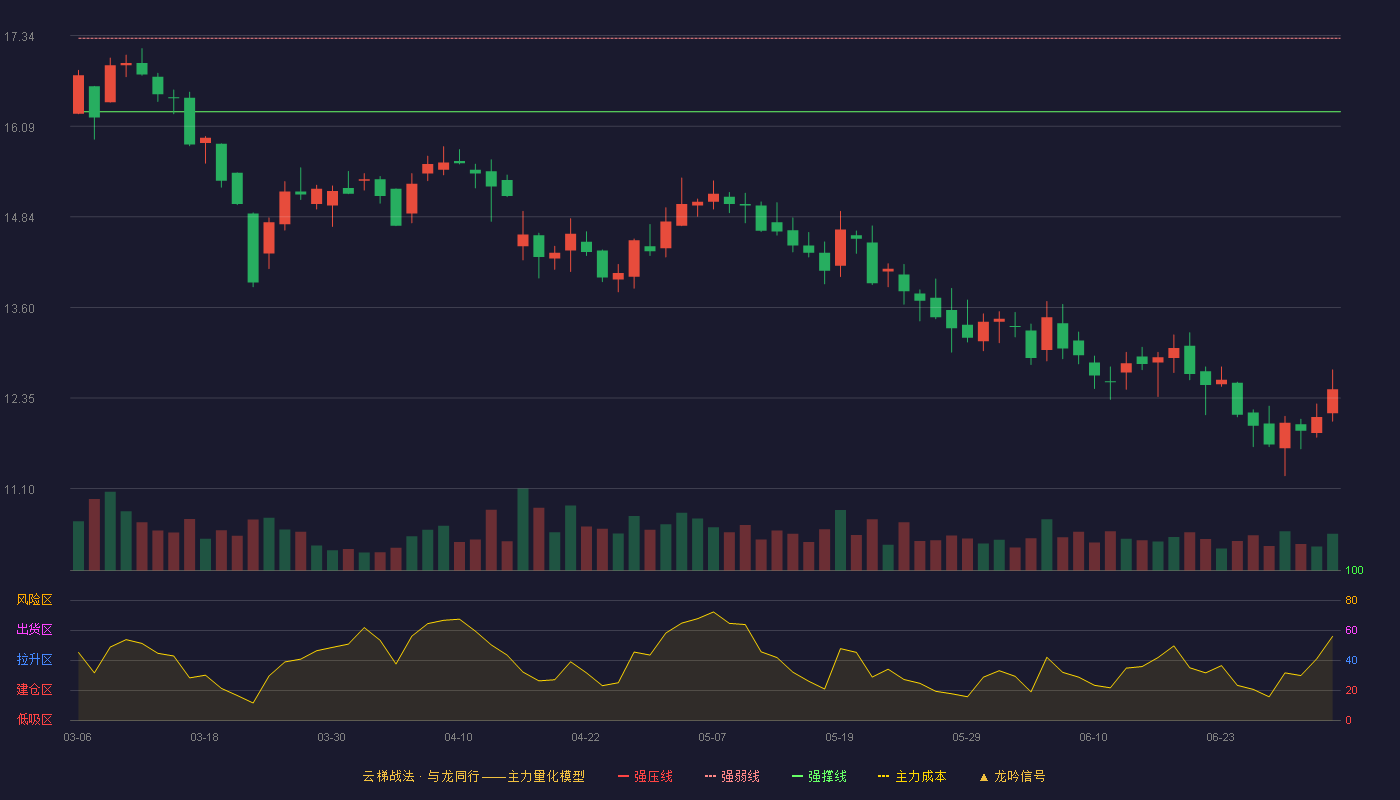Toggle the 强弱线 dashed legend entry
The height and width of the screenshot is (800, 1400).
[732, 776]
